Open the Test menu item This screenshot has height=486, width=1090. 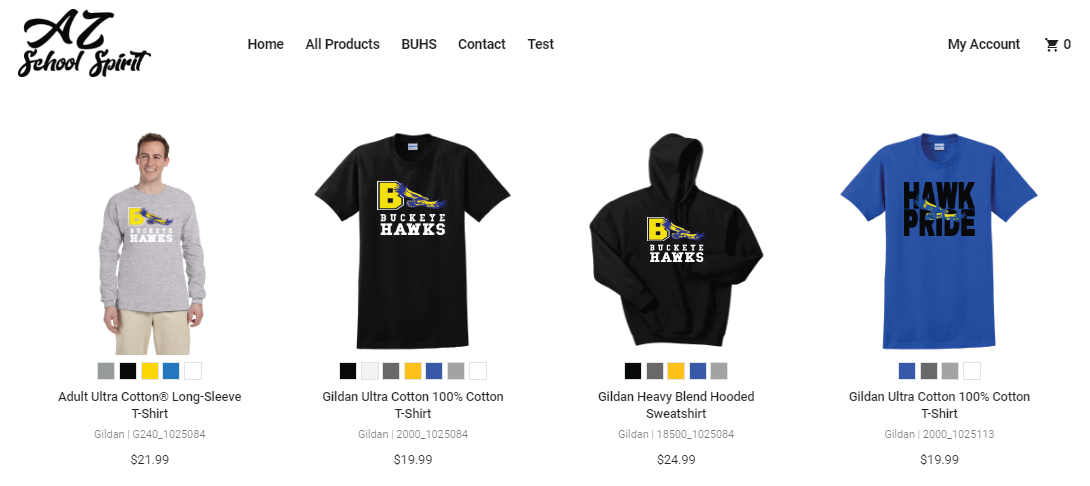click(x=540, y=44)
